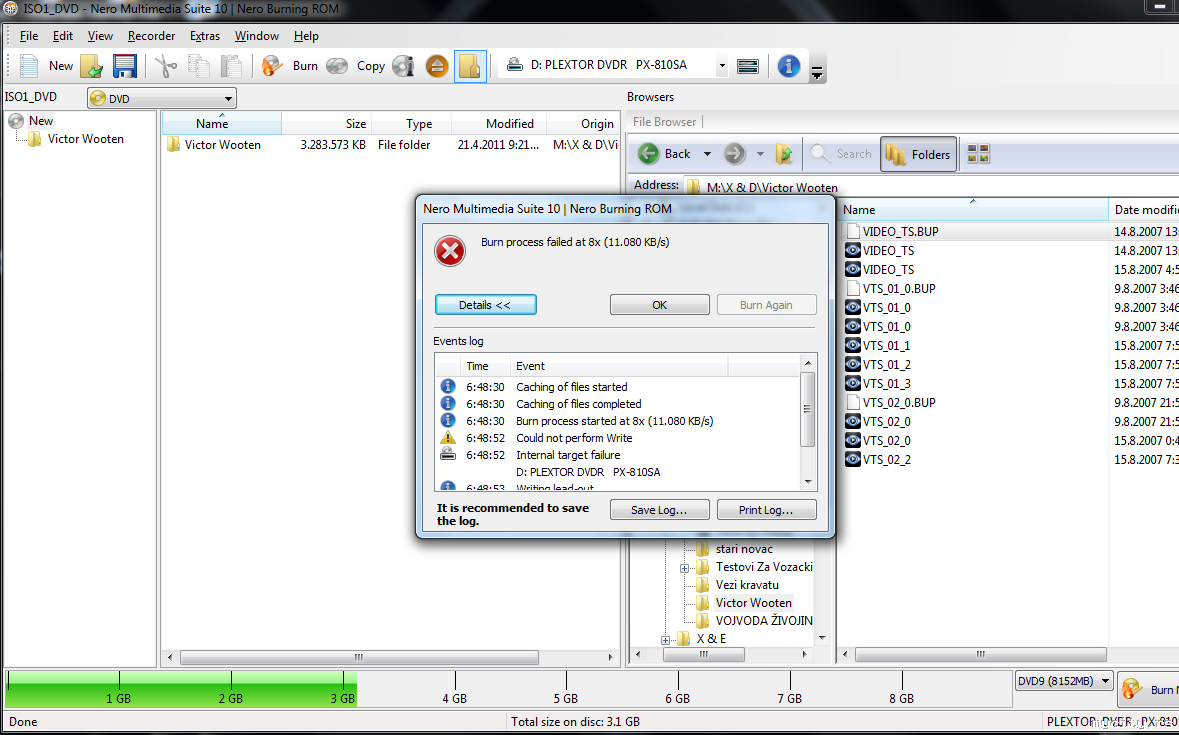
Task: Select Burn process started at 8x log entry
Action: [x=614, y=421]
